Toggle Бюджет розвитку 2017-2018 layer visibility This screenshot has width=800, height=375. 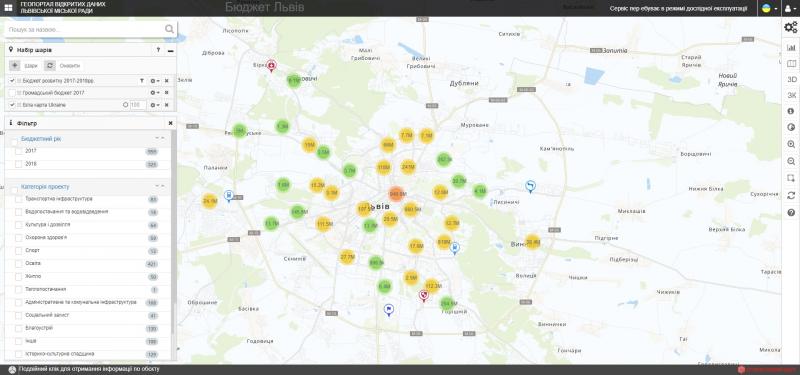(x=12, y=81)
